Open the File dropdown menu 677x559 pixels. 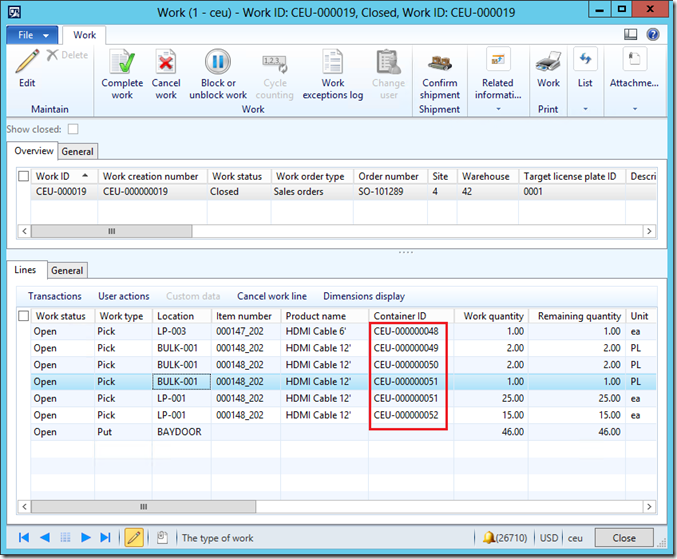tap(33, 35)
